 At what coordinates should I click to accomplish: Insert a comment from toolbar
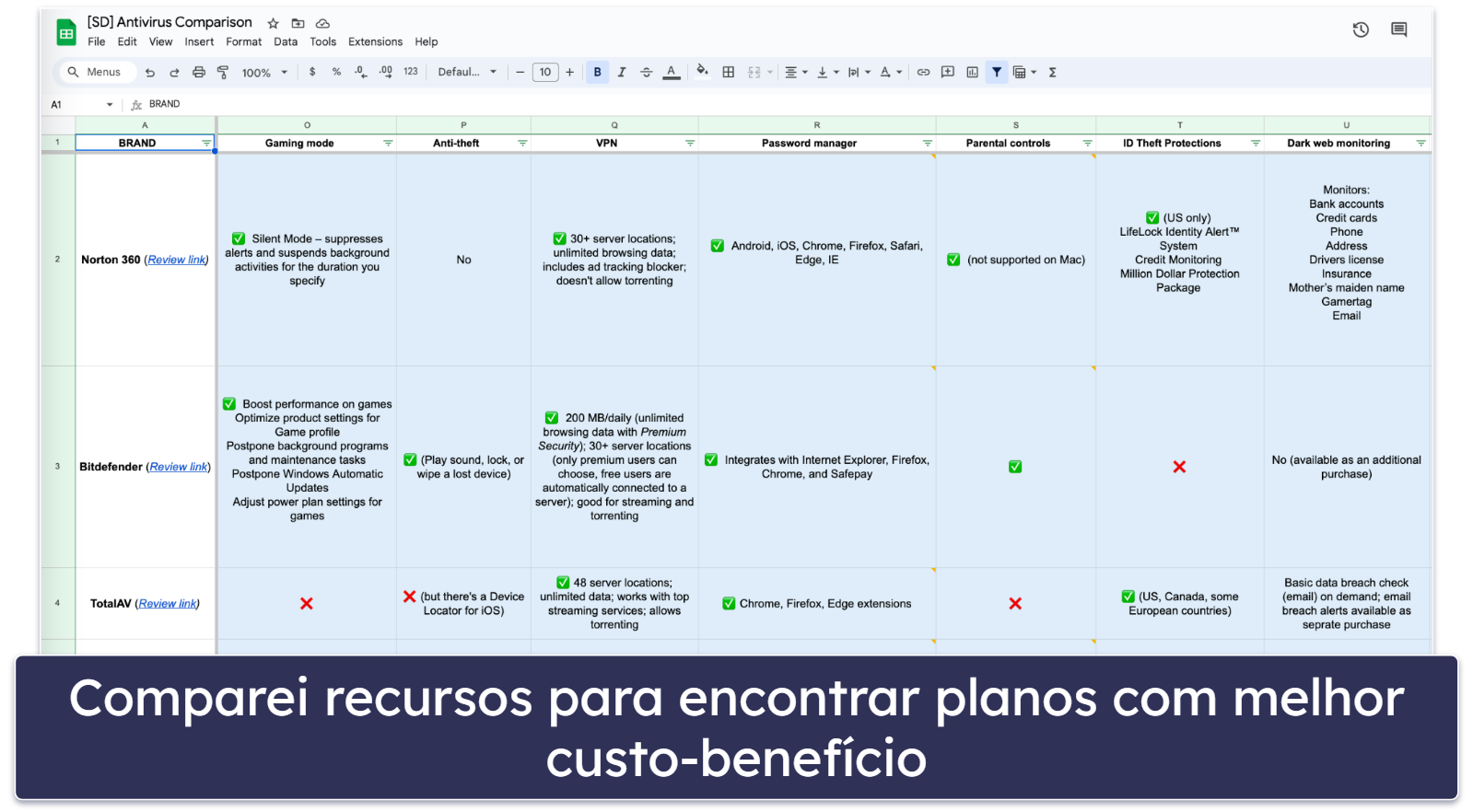948,72
